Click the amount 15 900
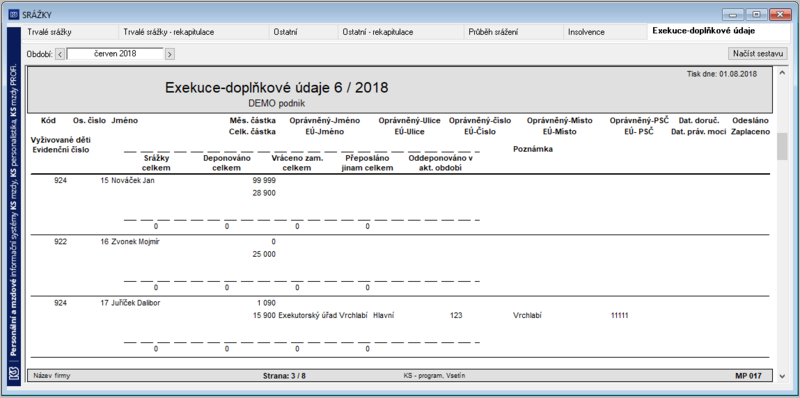800x398 pixels. [264, 316]
